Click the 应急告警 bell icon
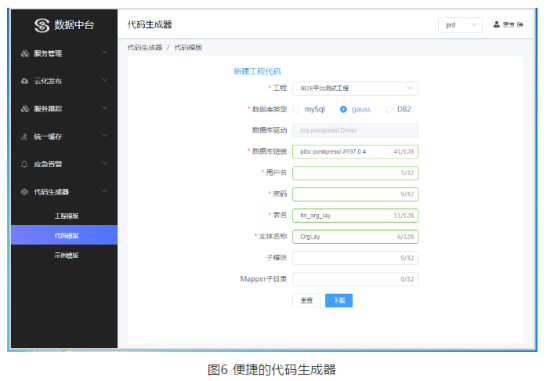Screen dimensions: 554x381 click(x=24, y=164)
